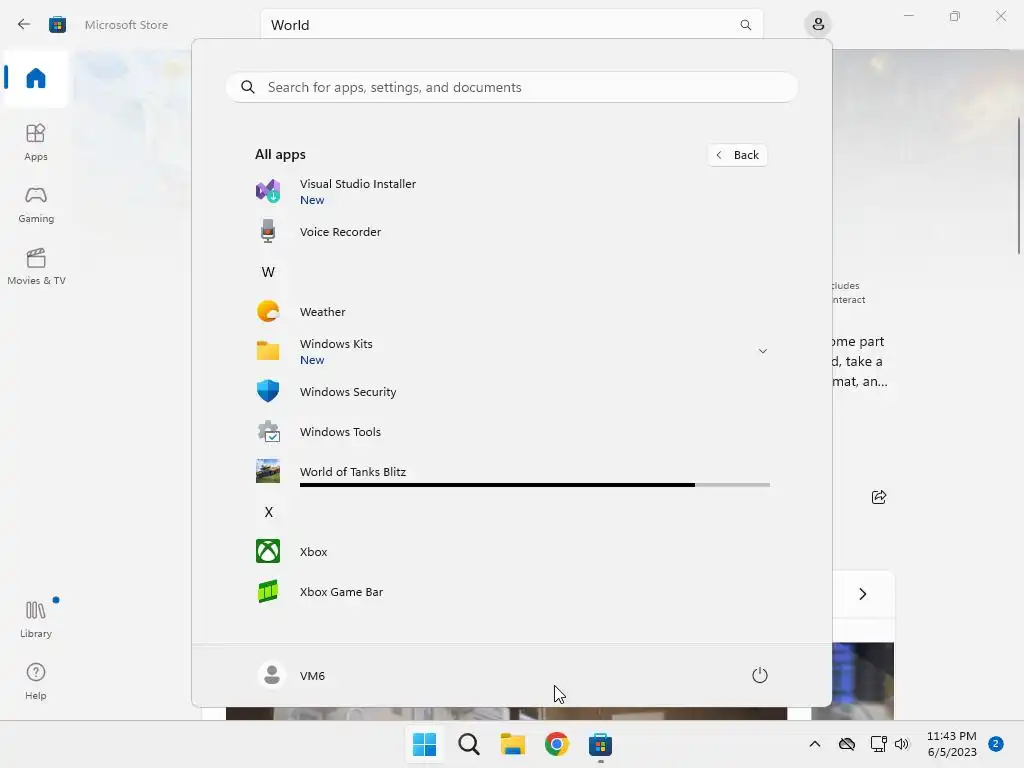Click the Start menu search field
The width and height of the screenshot is (1024, 768).
(x=512, y=87)
